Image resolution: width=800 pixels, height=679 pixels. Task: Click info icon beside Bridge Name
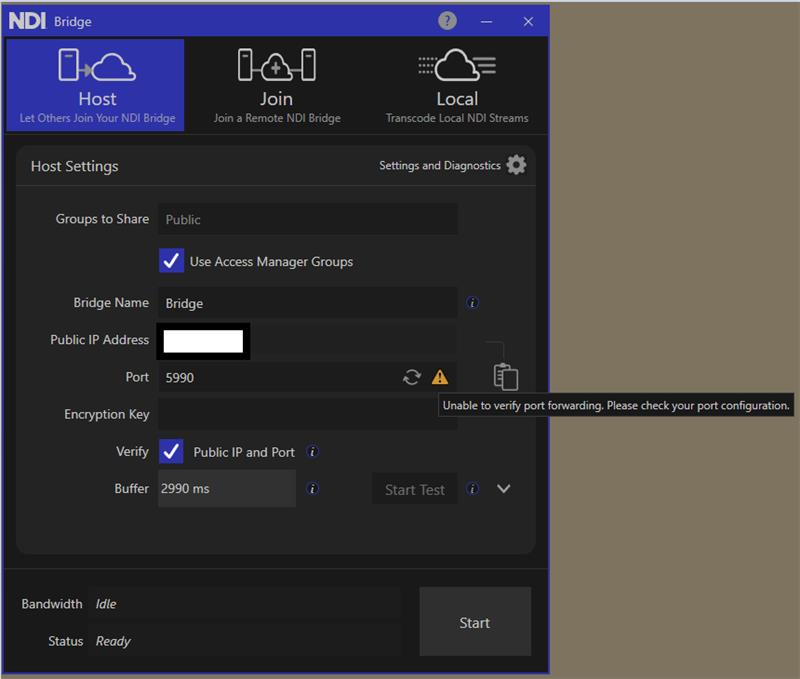[473, 303]
